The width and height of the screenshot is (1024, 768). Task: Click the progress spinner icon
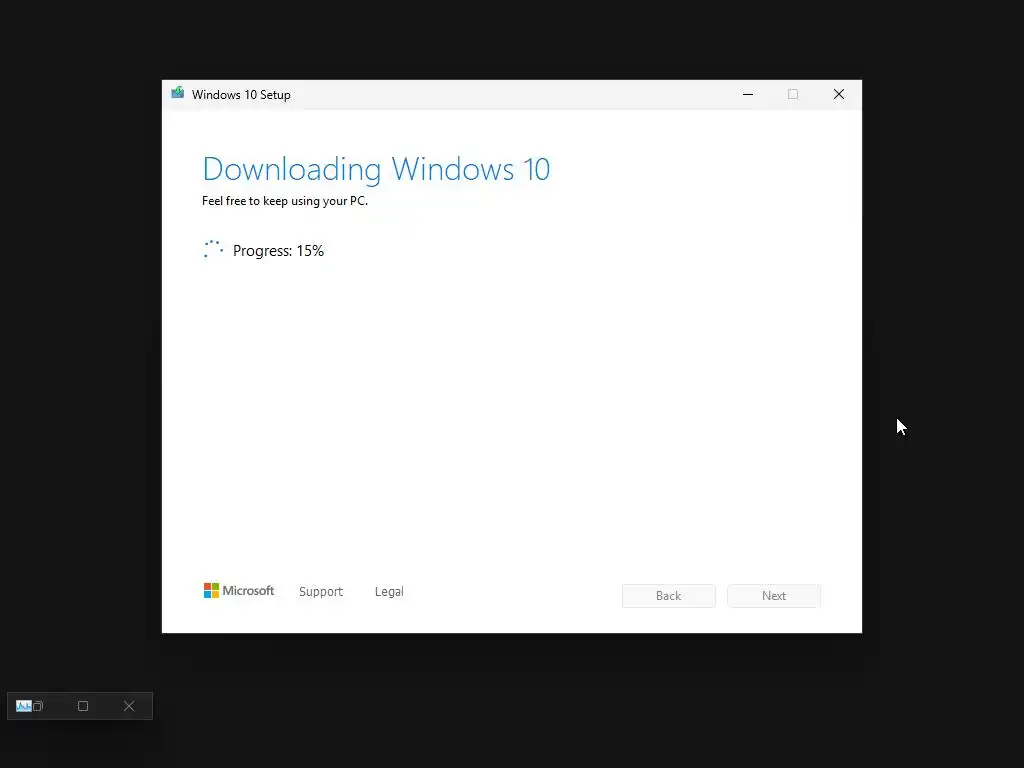(214, 249)
